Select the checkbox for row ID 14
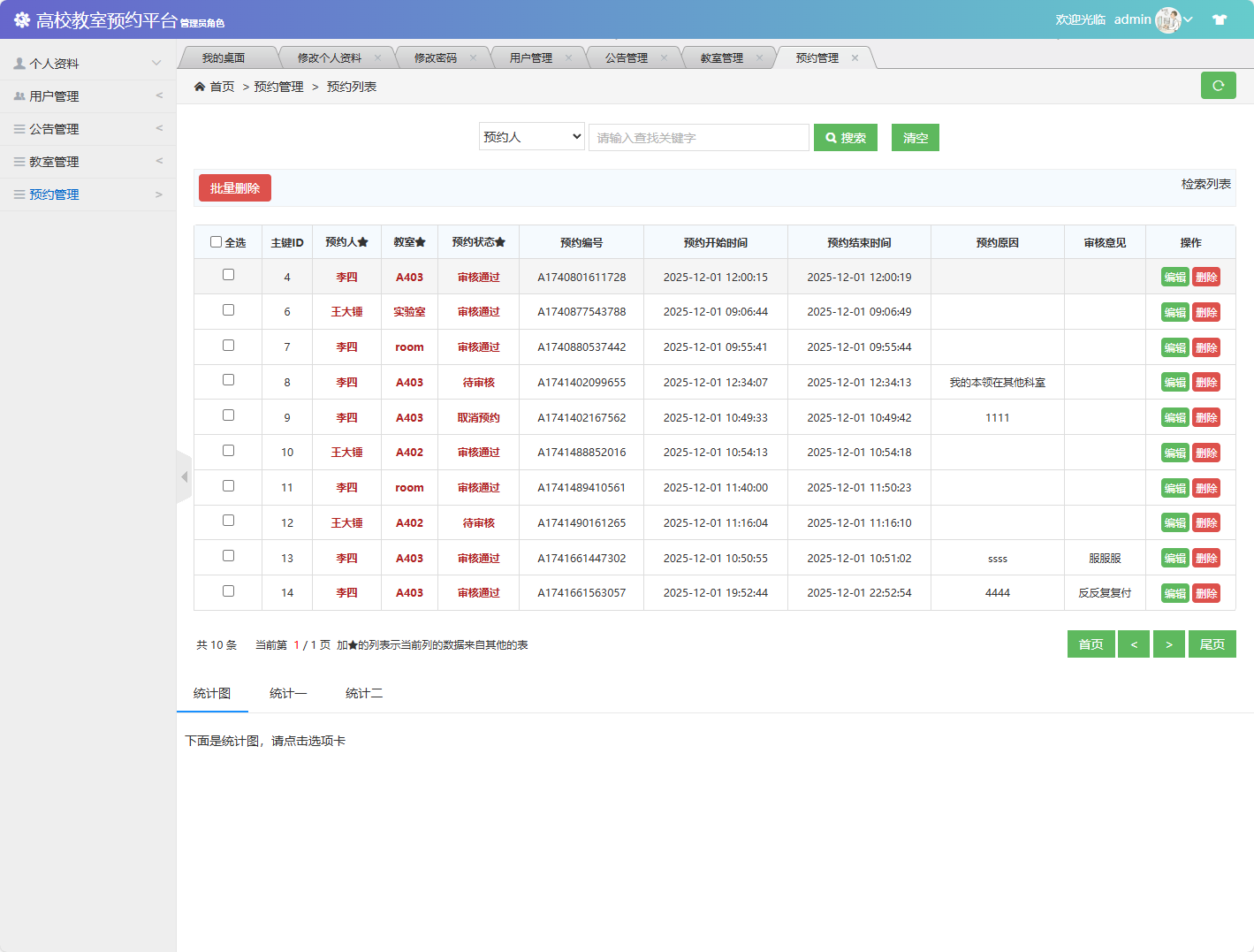The width and height of the screenshot is (1254, 952). click(228, 591)
